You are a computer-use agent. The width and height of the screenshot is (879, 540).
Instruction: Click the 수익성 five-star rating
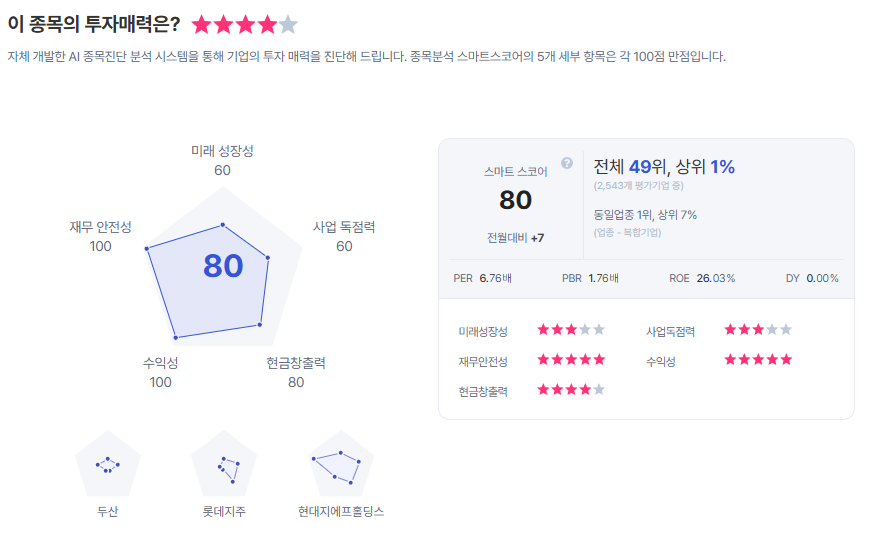(x=758, y=360)
